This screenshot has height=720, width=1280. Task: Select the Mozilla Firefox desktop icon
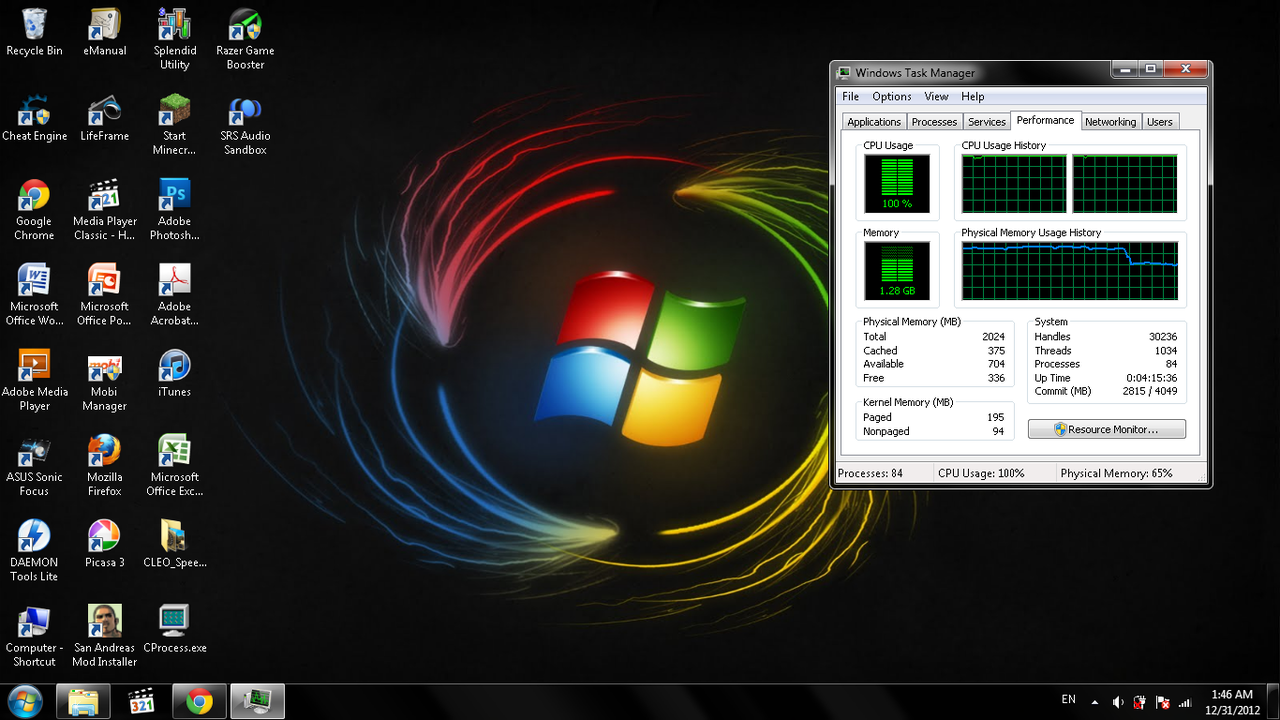tap(104, 466)
